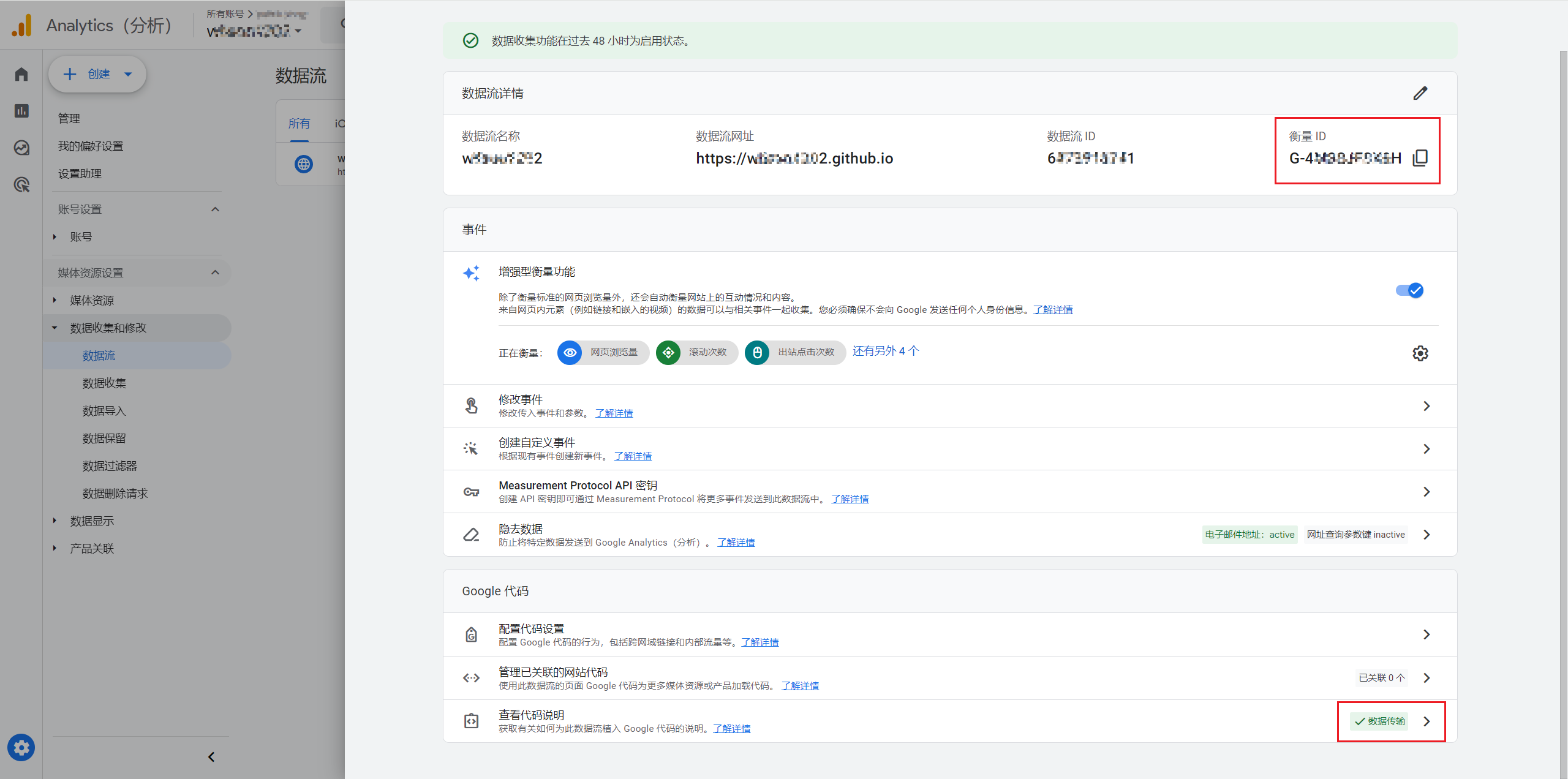This screenshot has width=1568, height=779.
Task: Select 数据收集 in the sidebar menu
Action: click(x=104, y=383)
